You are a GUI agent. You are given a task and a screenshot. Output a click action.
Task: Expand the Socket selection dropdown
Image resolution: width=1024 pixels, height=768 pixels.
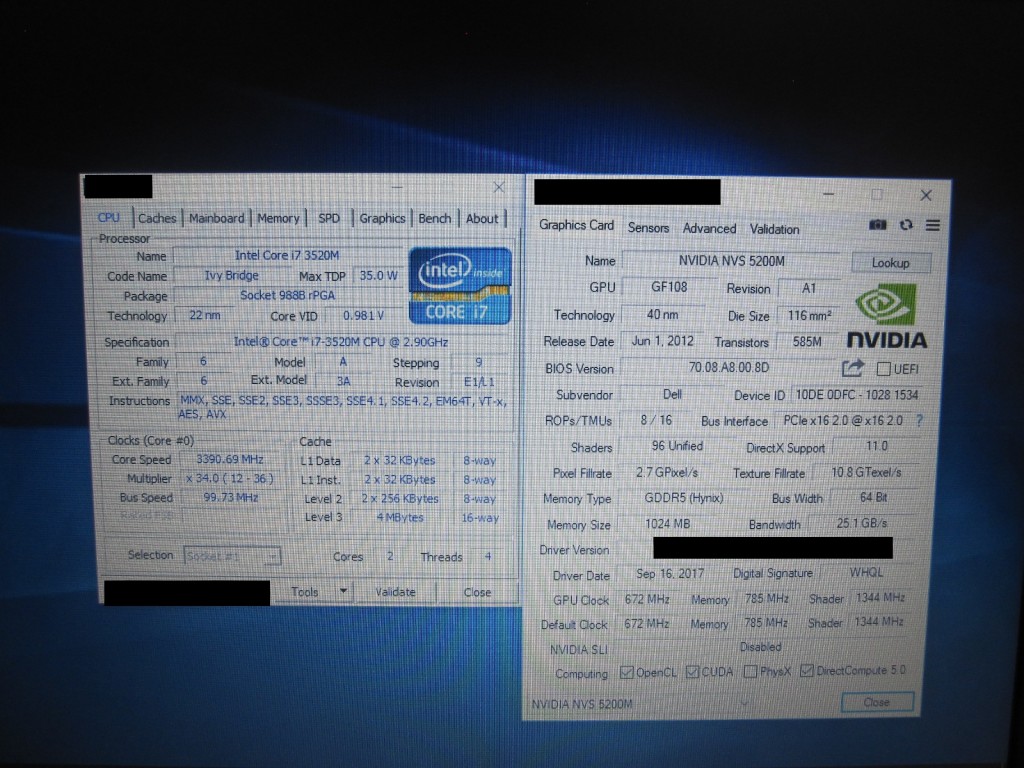tap(273, 556)
